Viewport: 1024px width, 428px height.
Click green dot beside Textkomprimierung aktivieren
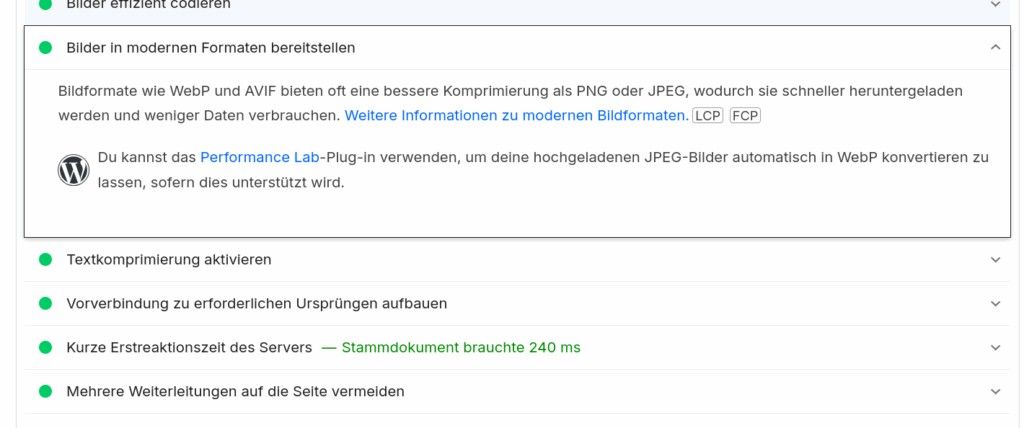45,260
